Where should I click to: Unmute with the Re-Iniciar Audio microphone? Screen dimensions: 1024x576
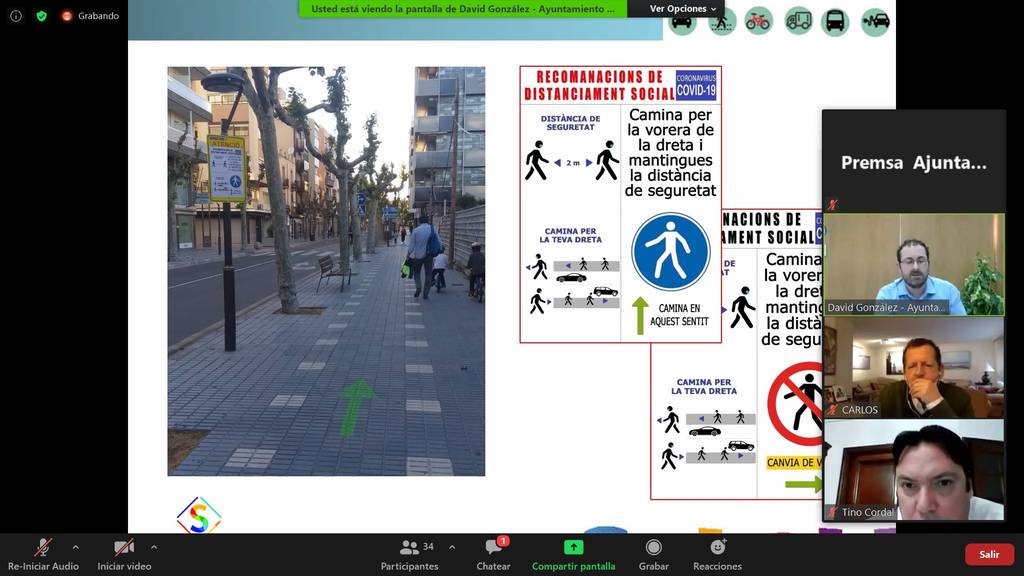pyautogui.click(x=43, y=554)
